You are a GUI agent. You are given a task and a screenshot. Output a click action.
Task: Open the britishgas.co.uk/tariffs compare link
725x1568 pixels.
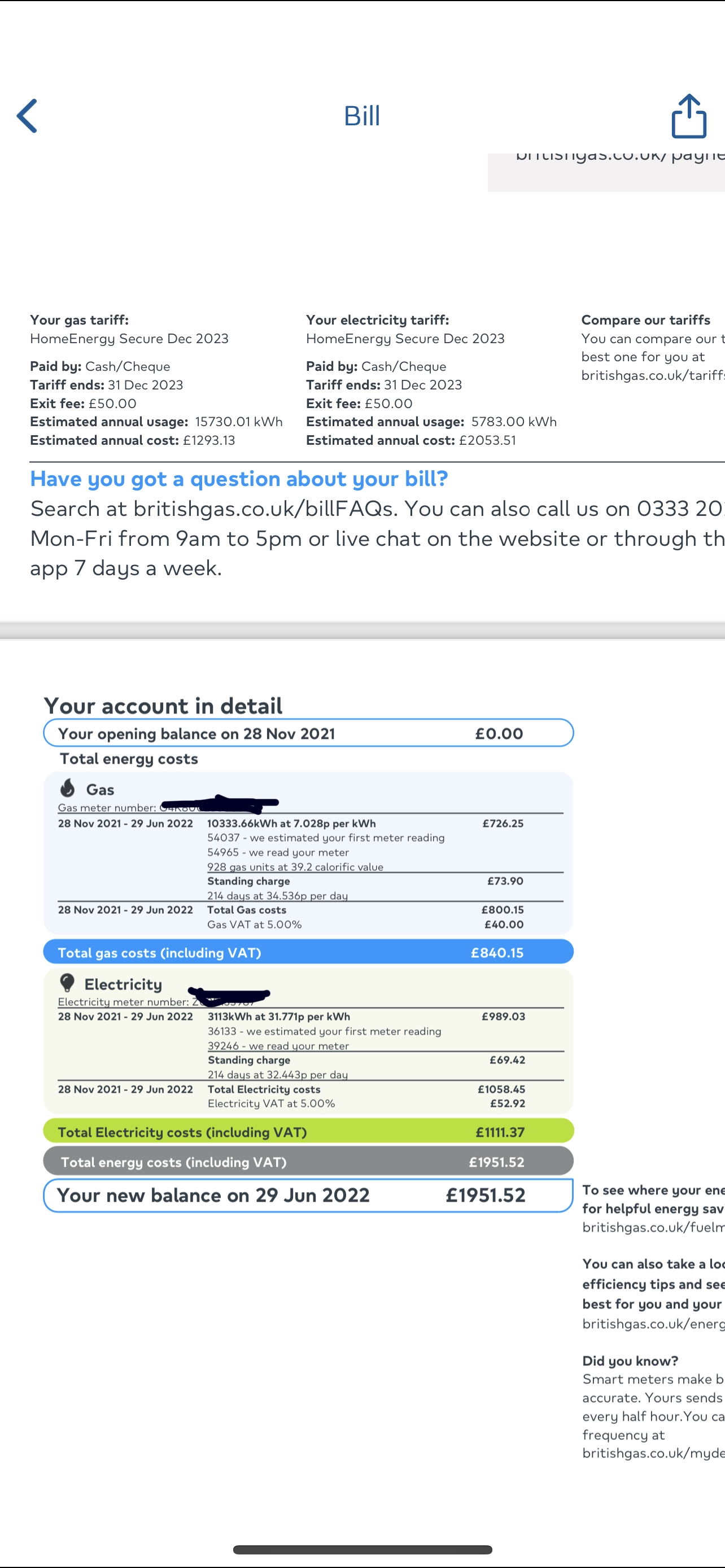point(653,375)
